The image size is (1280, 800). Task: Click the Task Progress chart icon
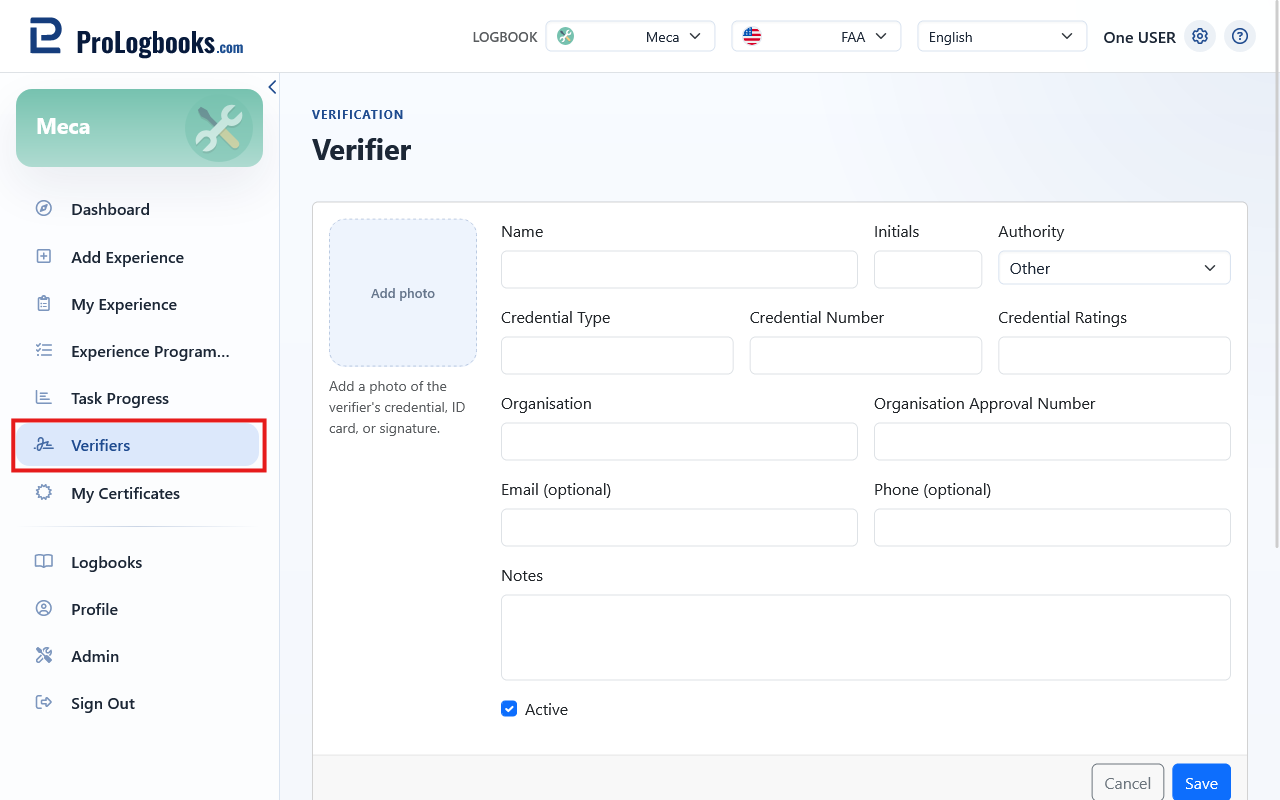coord(44,398)
